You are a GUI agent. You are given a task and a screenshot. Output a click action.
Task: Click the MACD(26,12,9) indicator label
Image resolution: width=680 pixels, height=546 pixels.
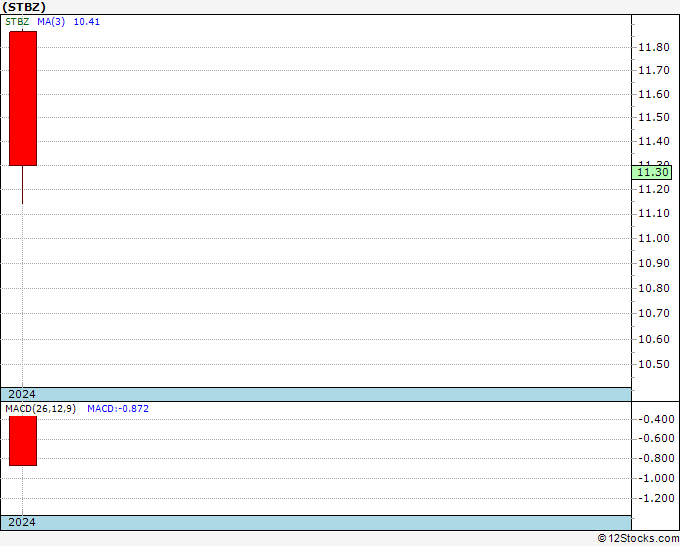[x=40, y=409]
